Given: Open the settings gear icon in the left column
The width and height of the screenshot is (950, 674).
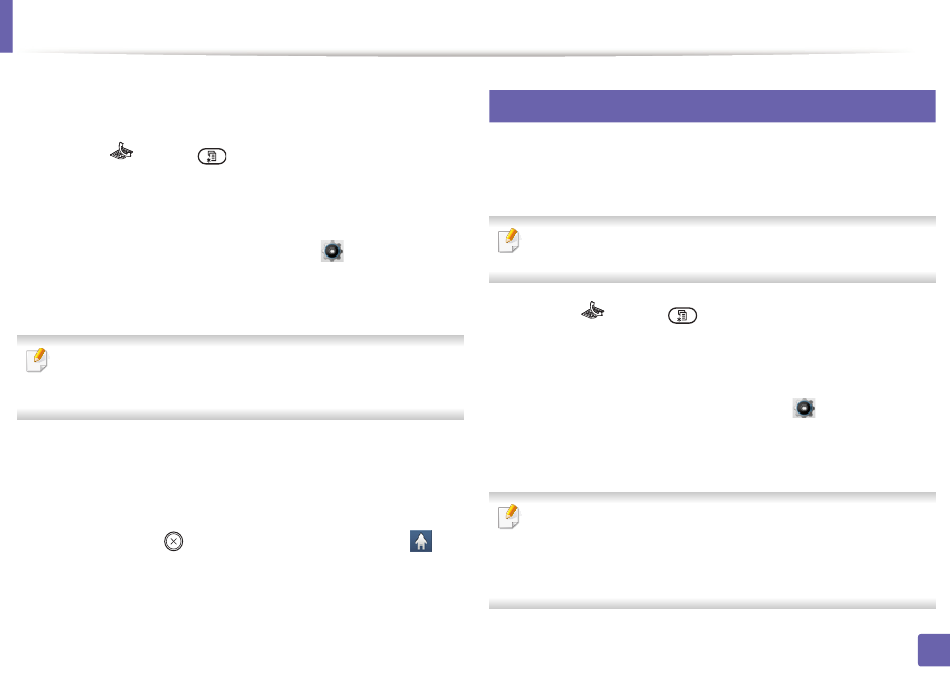Looking at the screenshot, I should pyautogui.click(x=332, y=251).
